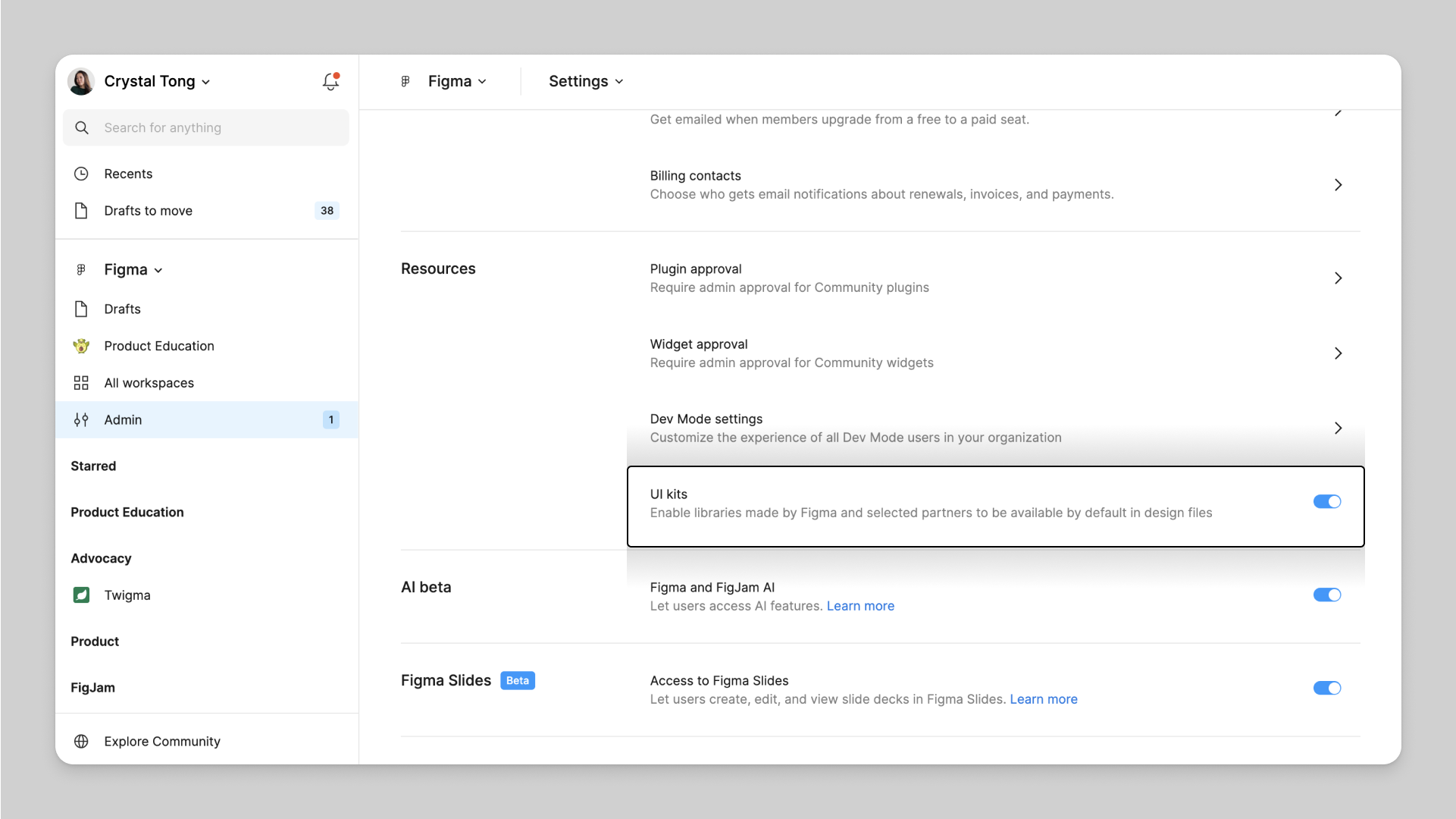Turn off Figma and FigJam AI toggle
The height and width of the screenshot is (819, 1456).
pos(1327,595)
